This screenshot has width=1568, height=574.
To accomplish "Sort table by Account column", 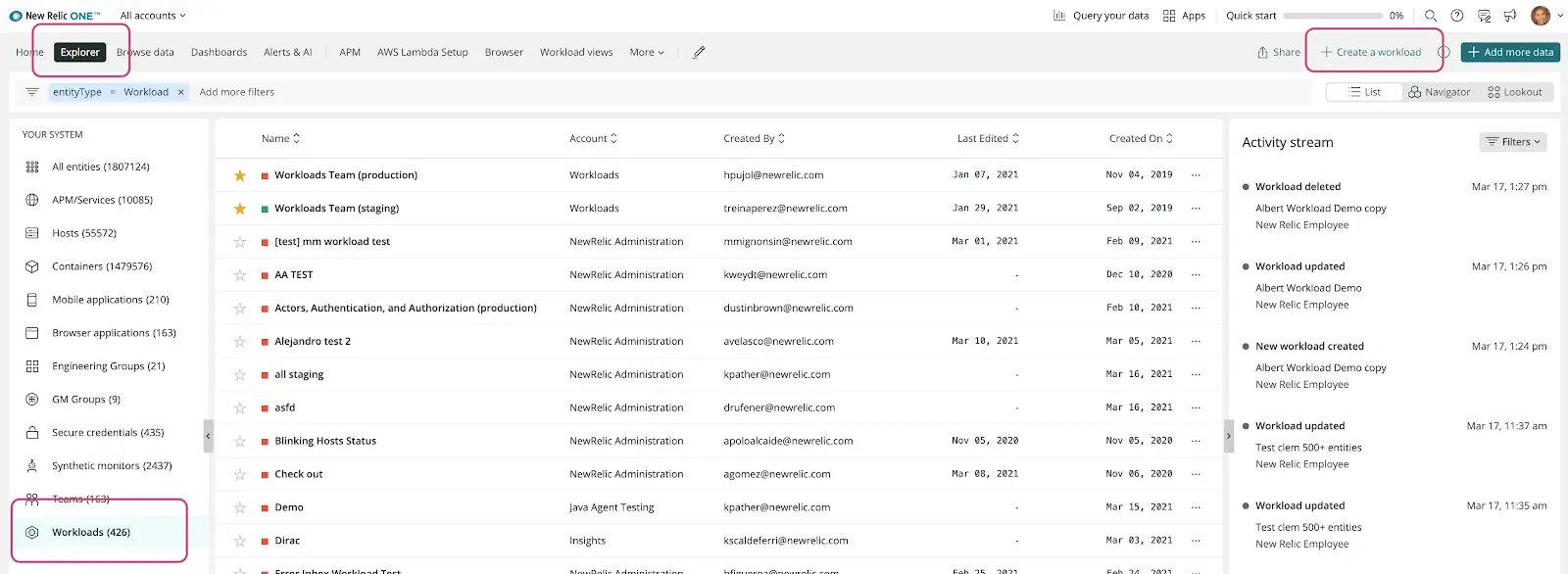I will point(594,139).
